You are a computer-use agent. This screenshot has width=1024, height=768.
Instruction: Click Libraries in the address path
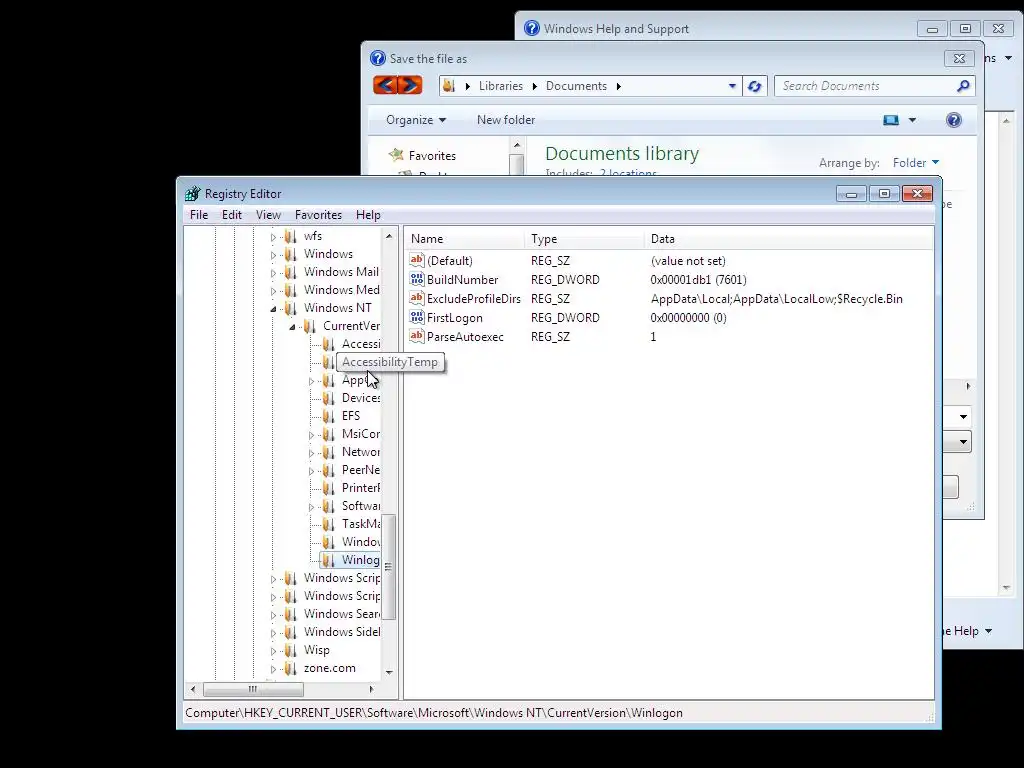[500, 86]
